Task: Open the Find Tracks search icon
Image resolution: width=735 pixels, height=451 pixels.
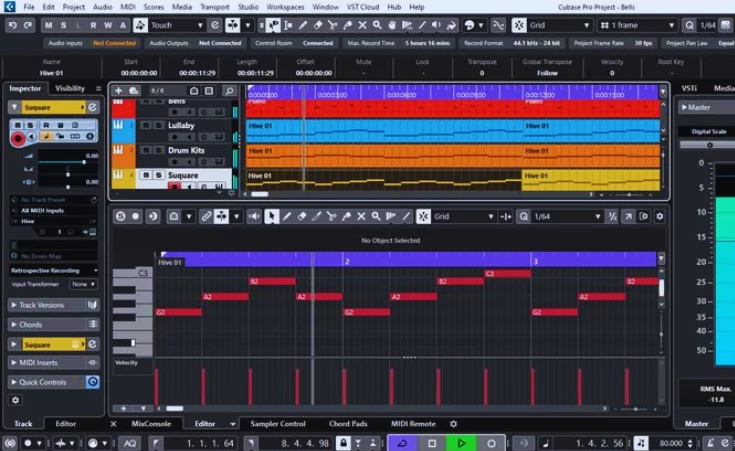Action: (x=229, y=90)
